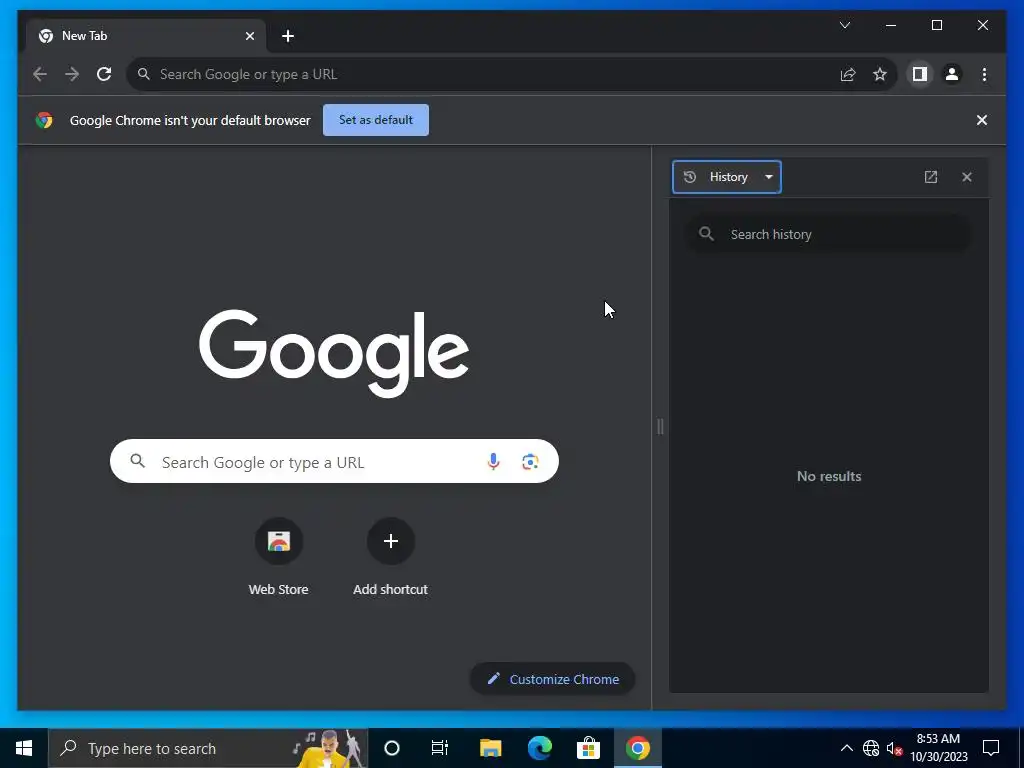This screenshot has width=1024, height=768.
Task: Click the side panel resize handle
Action: click(660, 427)
